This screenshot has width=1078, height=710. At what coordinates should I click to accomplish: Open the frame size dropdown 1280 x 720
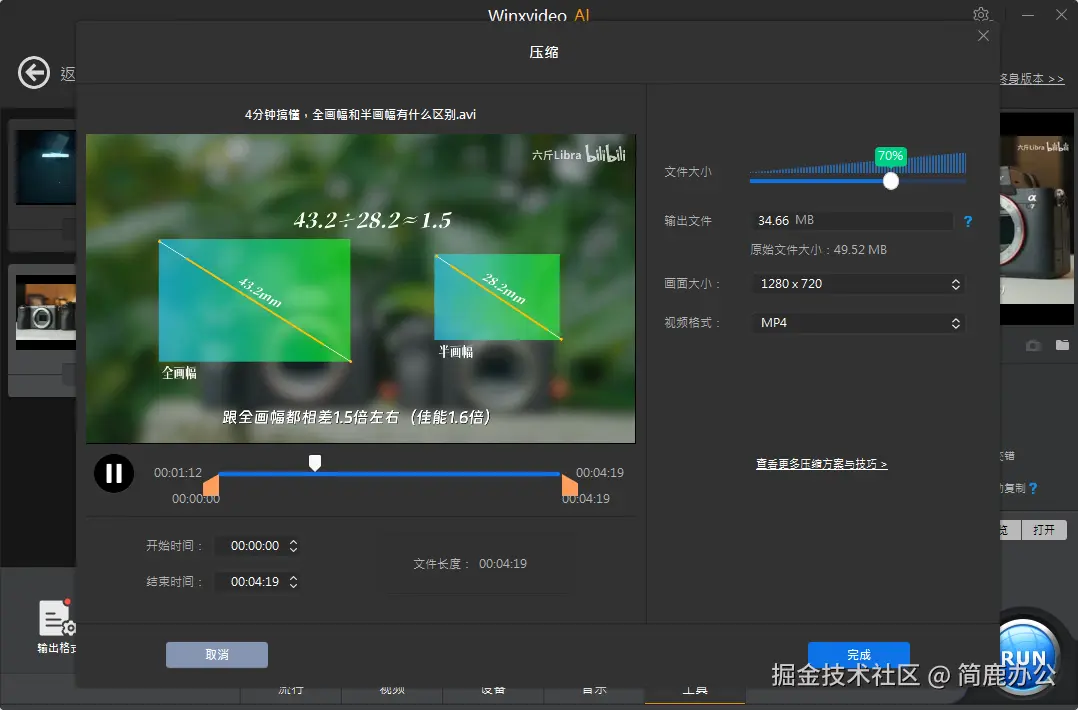tap(859, 284)
